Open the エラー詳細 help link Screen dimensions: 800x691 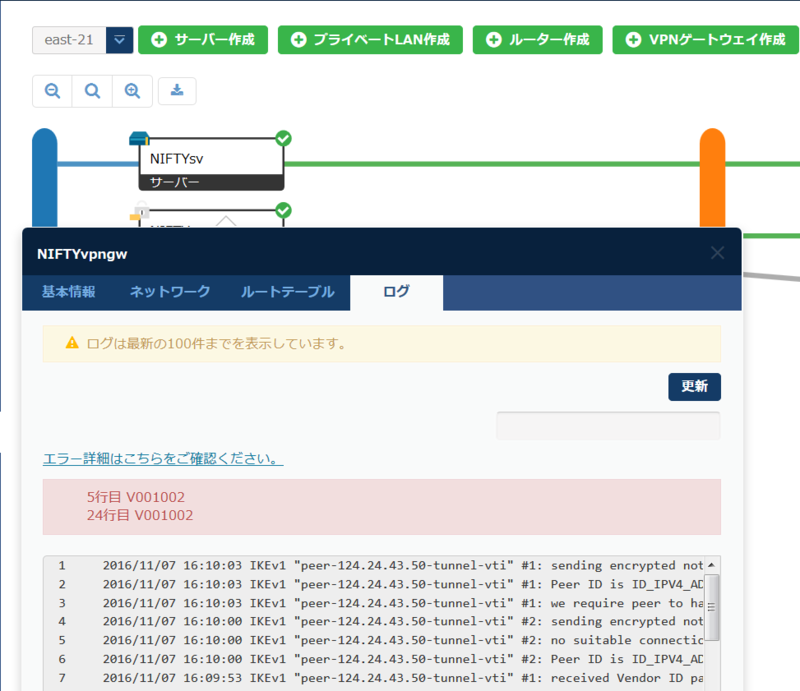click(163, 459)
